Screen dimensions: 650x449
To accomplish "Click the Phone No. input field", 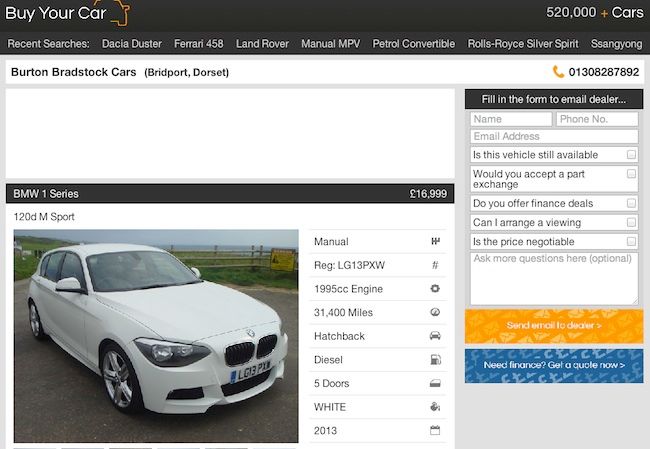I will click(597, 119).
